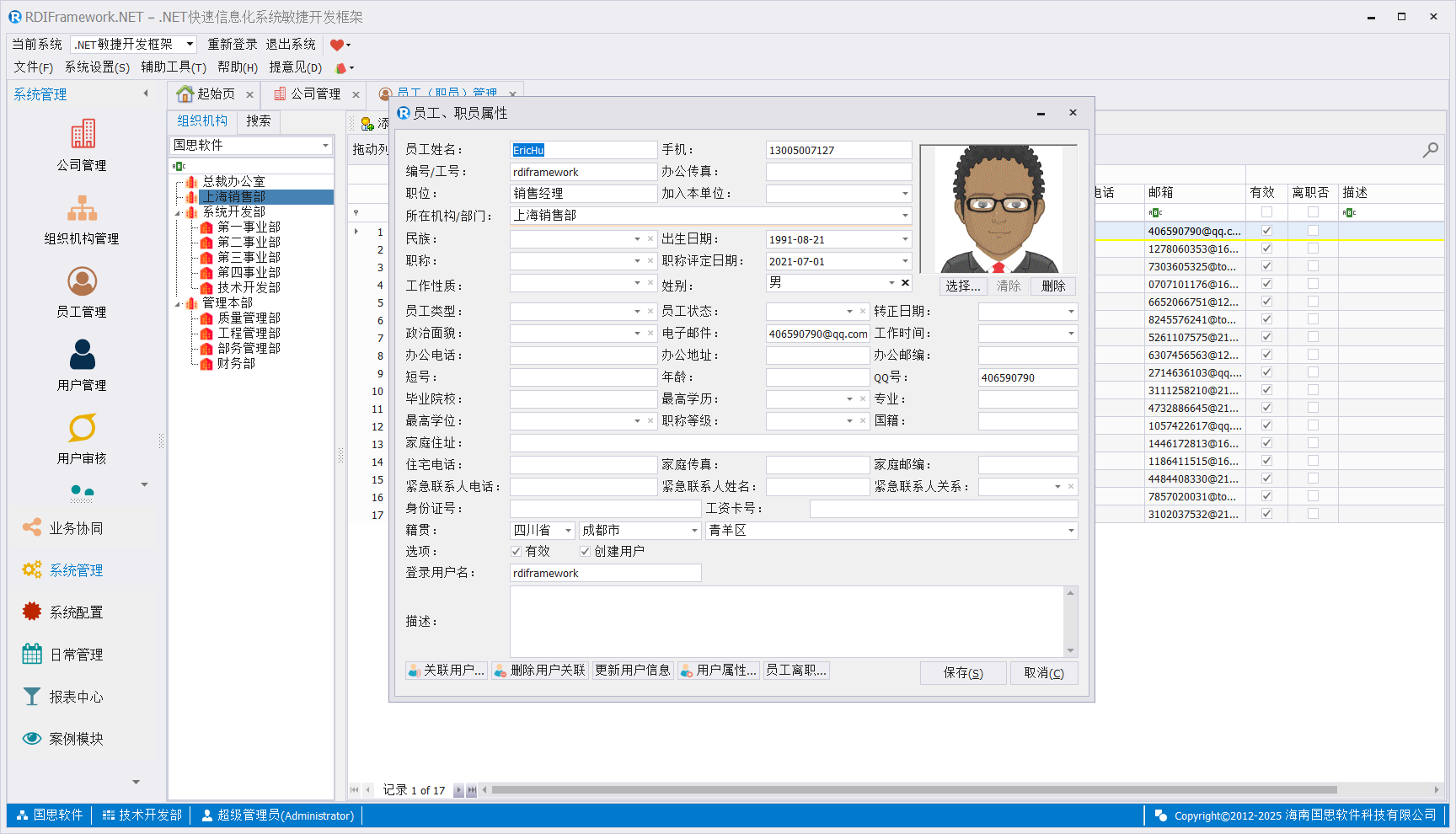Open the 报表中心 navigation group
Image resolution: width=1456 pixels, height=834 pixels.
tap(76, 697)
